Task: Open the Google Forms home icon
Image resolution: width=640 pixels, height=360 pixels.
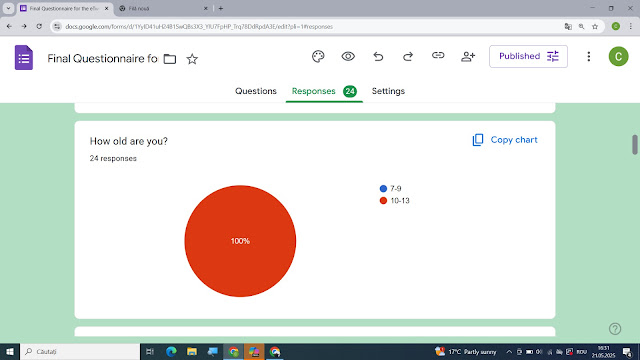Action: click(24, 58)
